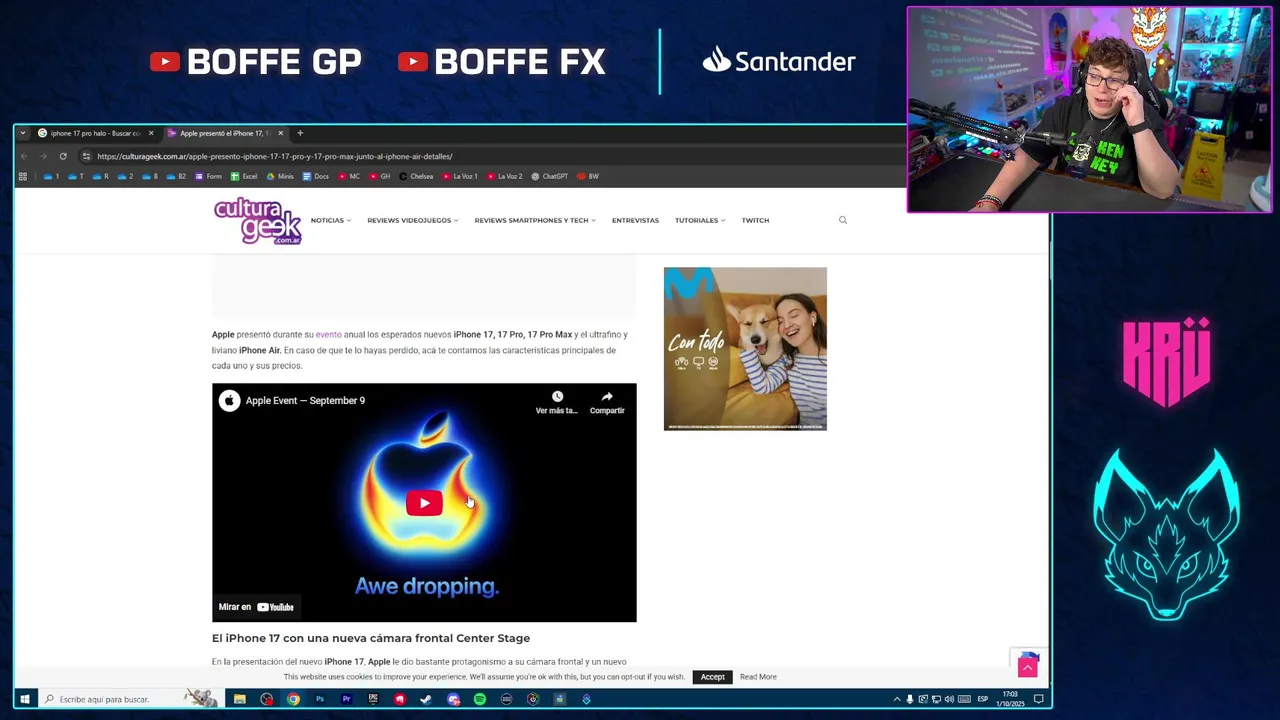This screenshot has height=720, width=1280.
Task: Open the tab search dropdown arrow
Action: click(x=23, y=133)
